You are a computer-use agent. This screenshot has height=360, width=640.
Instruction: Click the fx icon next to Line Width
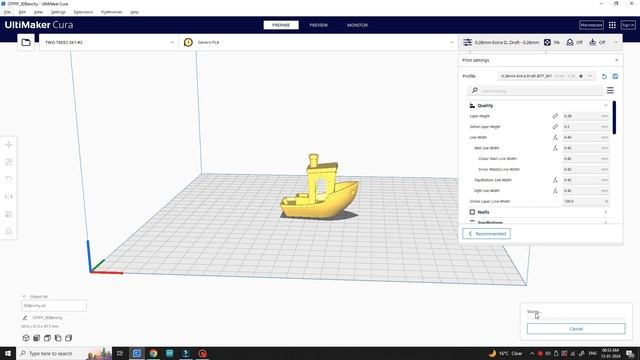pyautogui.click(x=555, y=138)
